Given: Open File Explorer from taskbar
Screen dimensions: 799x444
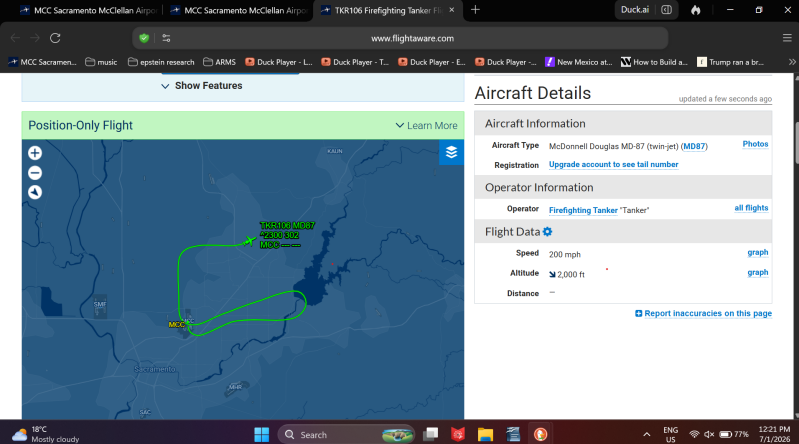Looking at the screenshot, I should 485,434.
